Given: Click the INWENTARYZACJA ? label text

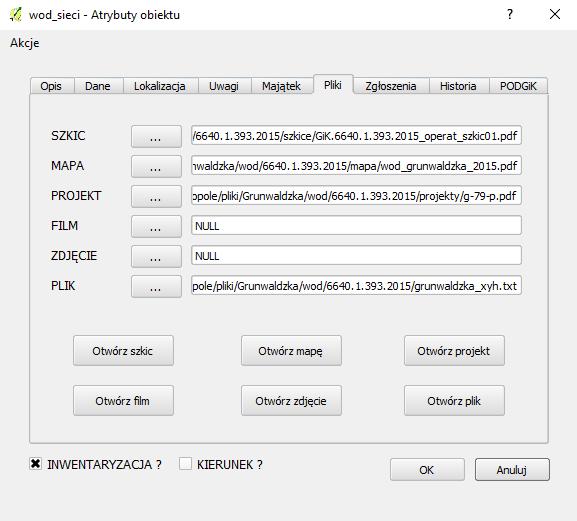Looking at the screenshot, I should click(105, 465).
